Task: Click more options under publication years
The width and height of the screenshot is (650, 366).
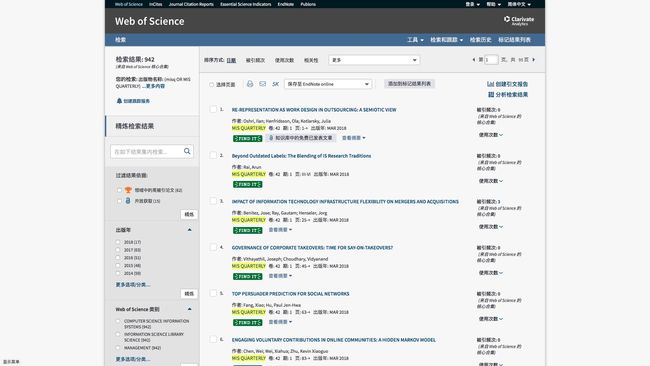Action: pos(133,285)
